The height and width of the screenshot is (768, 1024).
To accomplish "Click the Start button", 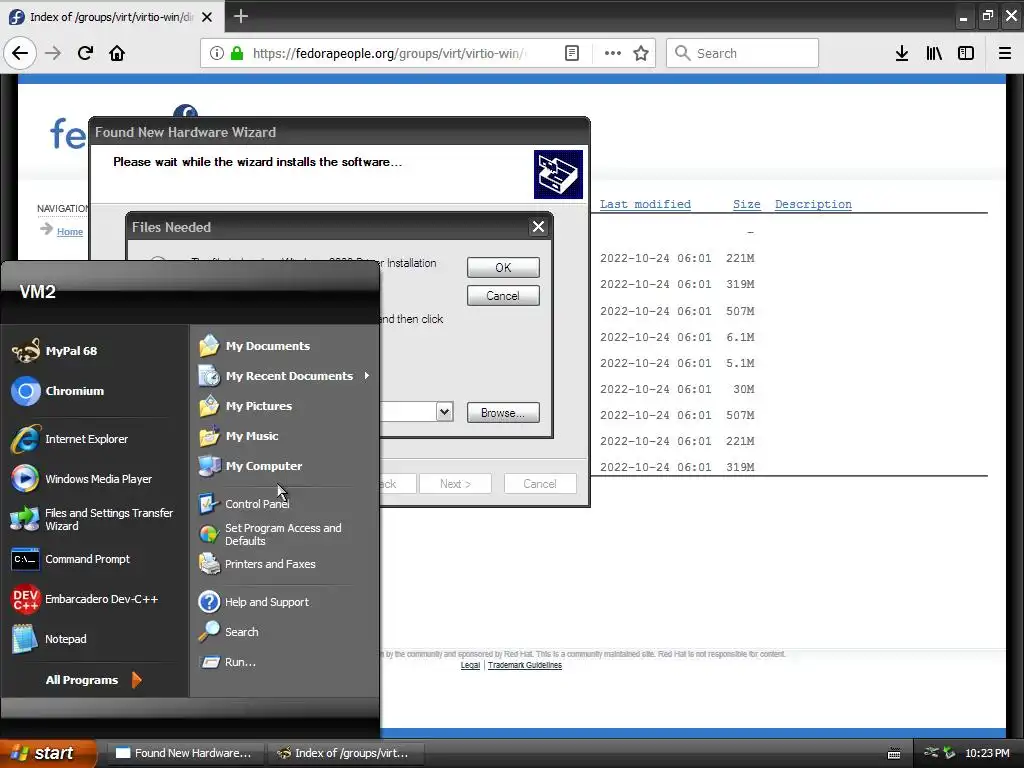I will coord(48,753).
